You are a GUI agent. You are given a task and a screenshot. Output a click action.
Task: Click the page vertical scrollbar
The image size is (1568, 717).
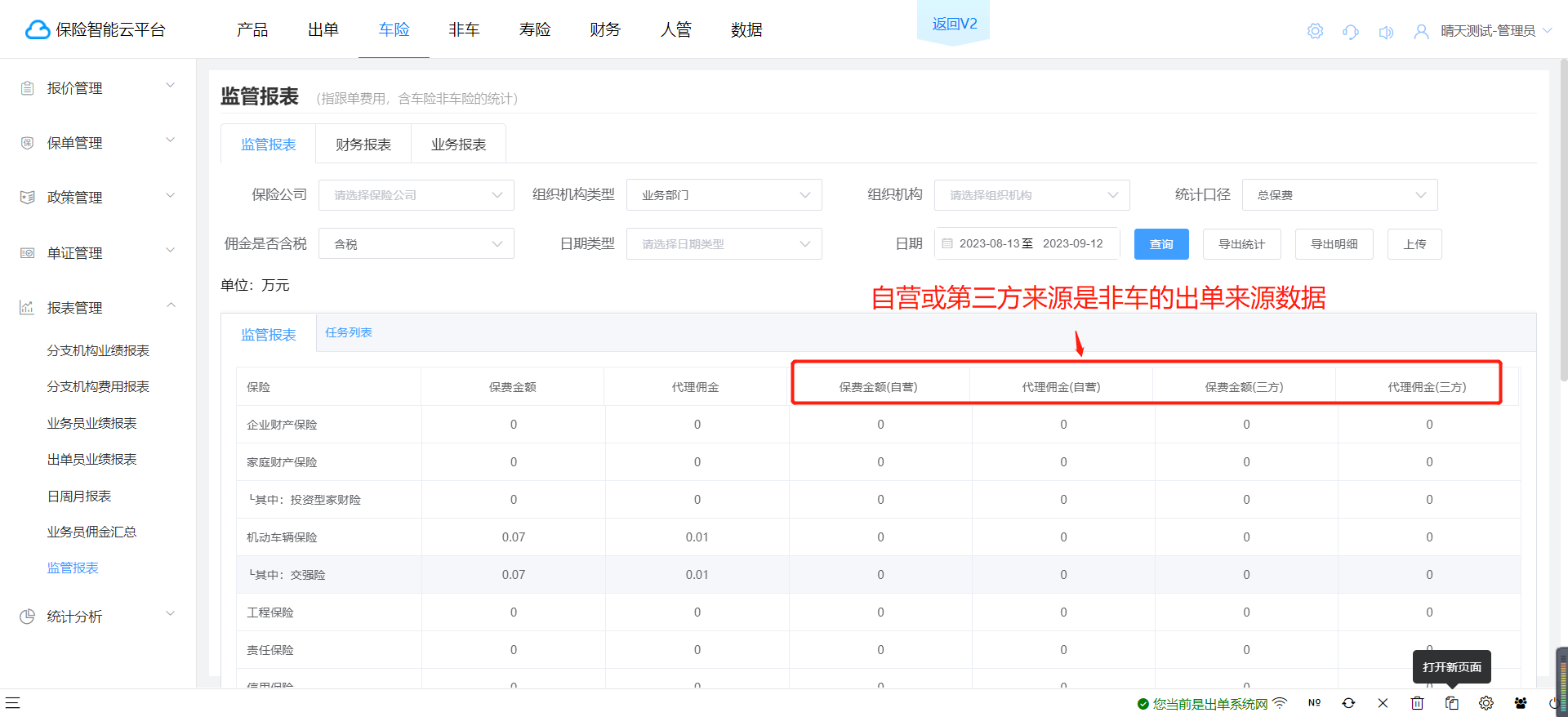[x=1563, y=220]
